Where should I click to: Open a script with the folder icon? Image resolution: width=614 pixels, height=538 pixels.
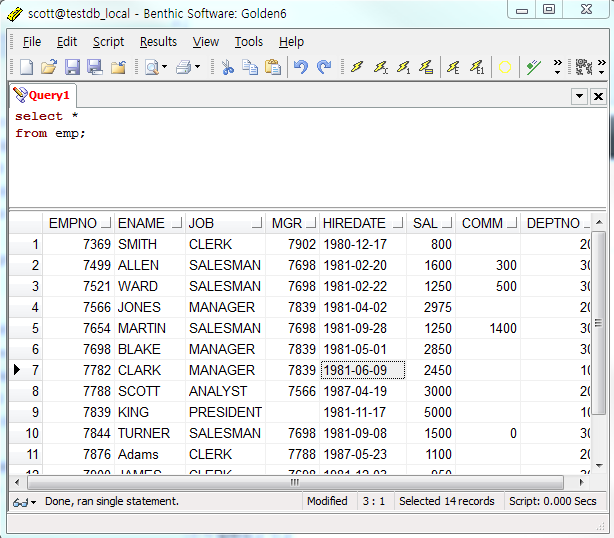pyautogui.click(x=49, y=67)
